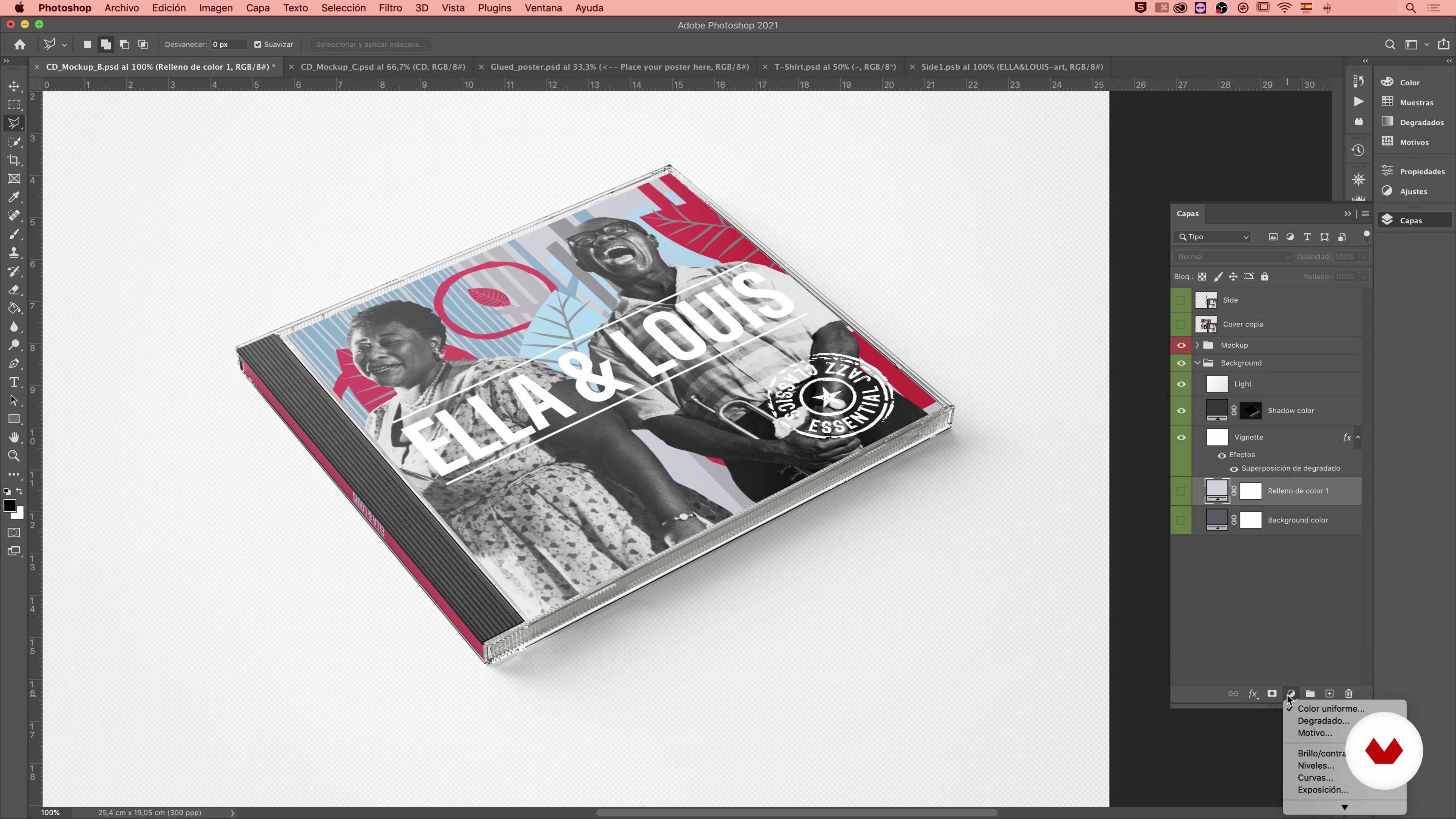The image size is (1456, 819).
Task: Select the Brush tool
Action: pyautogui.click(x=14, y=235)
